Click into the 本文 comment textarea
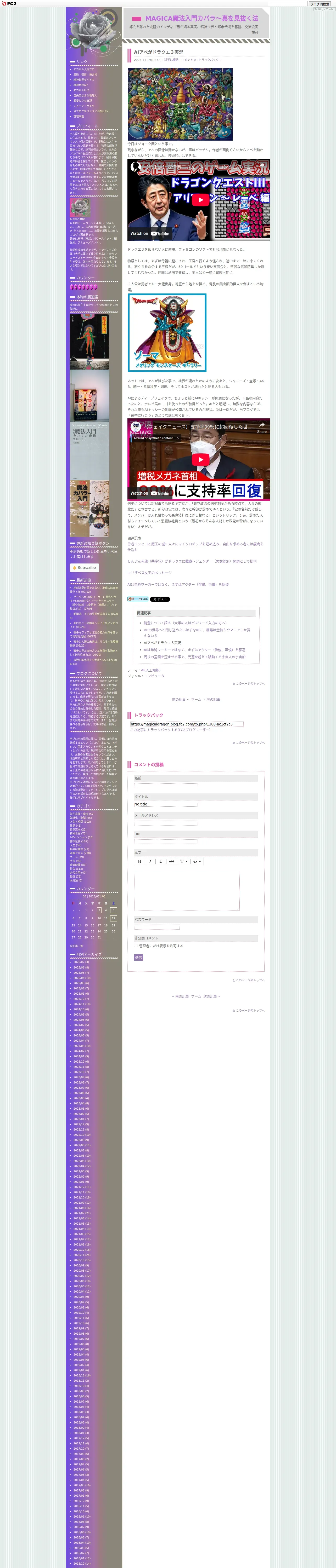This screenshot has height=1568, width=336. (187, 891)
